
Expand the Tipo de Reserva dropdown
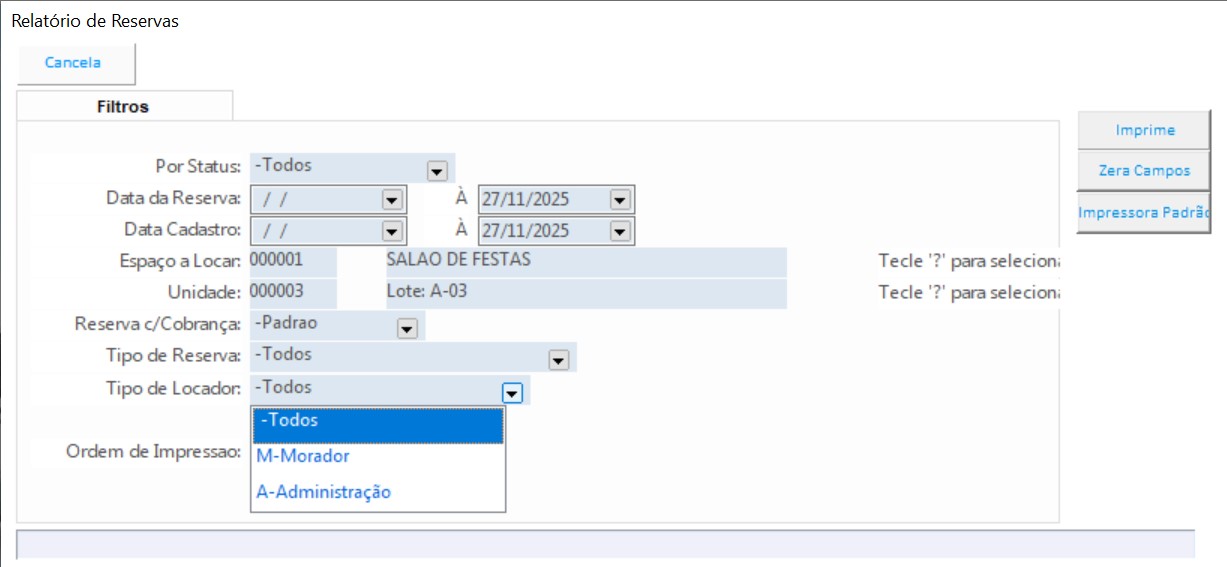pos(558,361)
